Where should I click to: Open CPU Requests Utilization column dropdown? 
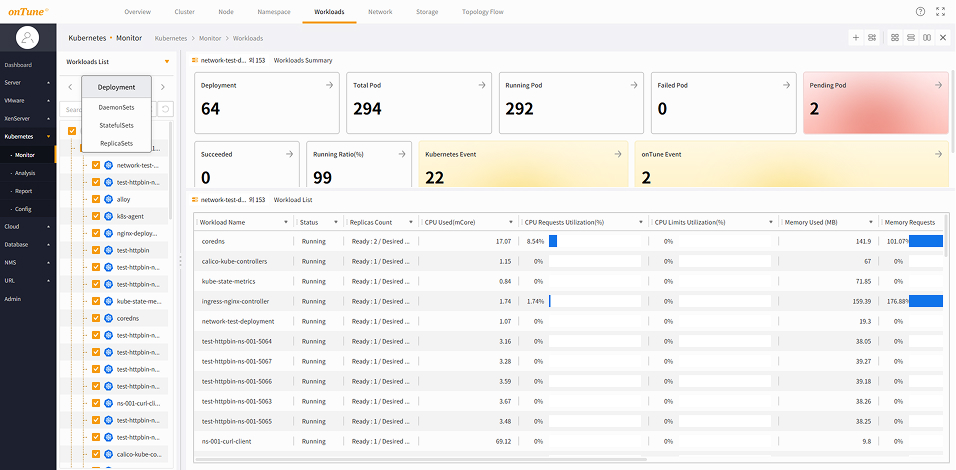(x=641, y=223)
